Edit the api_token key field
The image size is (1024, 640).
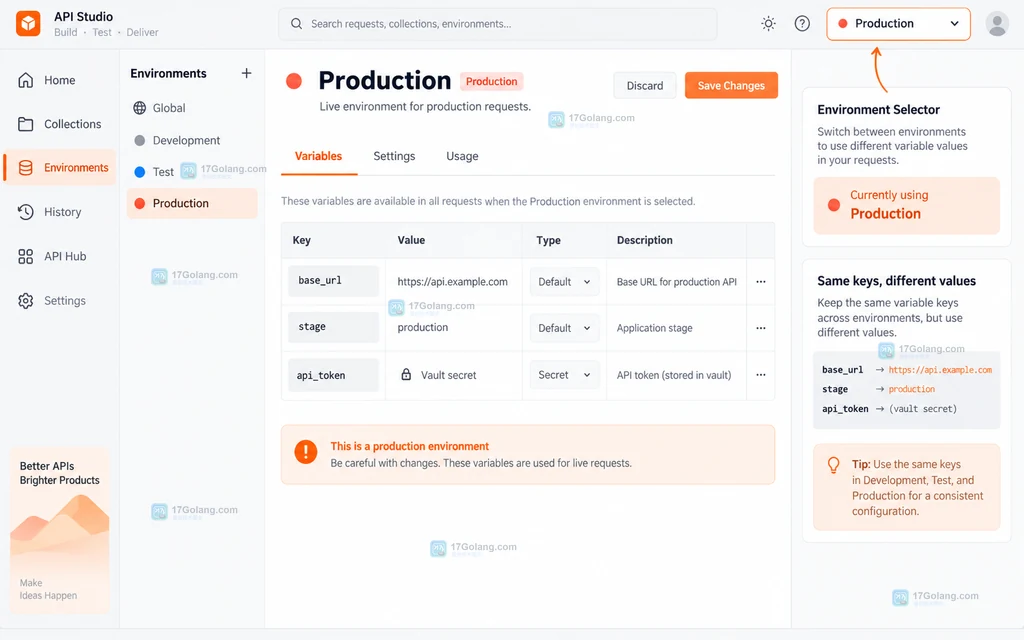pos(333,375)
